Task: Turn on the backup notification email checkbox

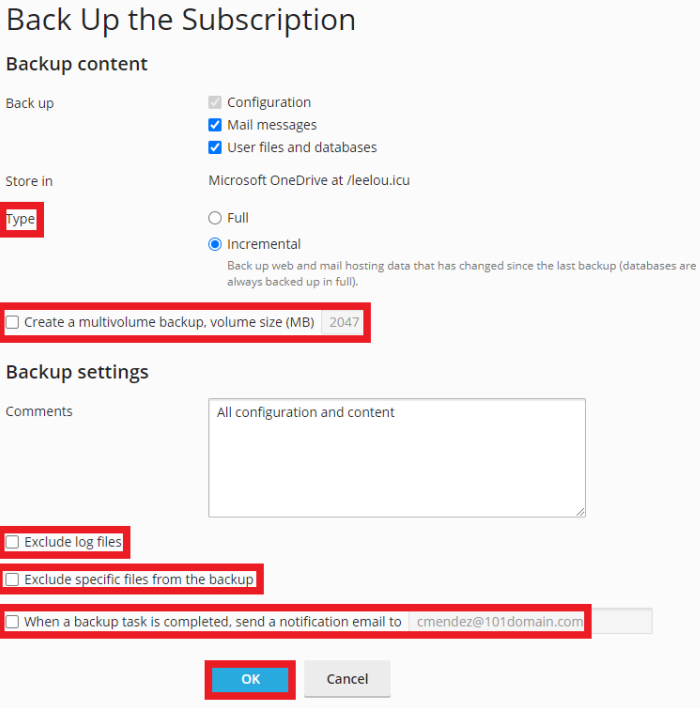Action: click(13, 621)
